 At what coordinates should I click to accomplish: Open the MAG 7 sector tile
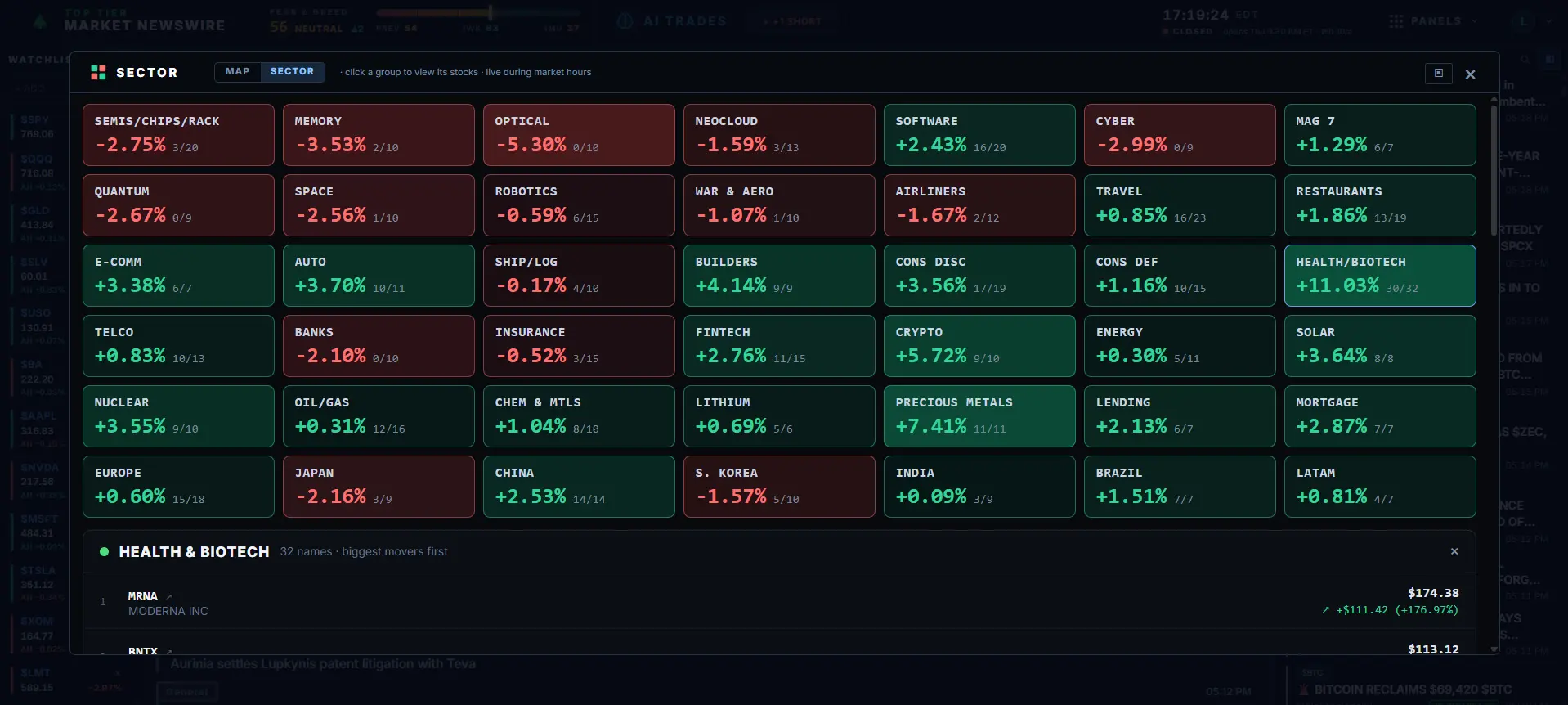click(x=1380, y=135)
